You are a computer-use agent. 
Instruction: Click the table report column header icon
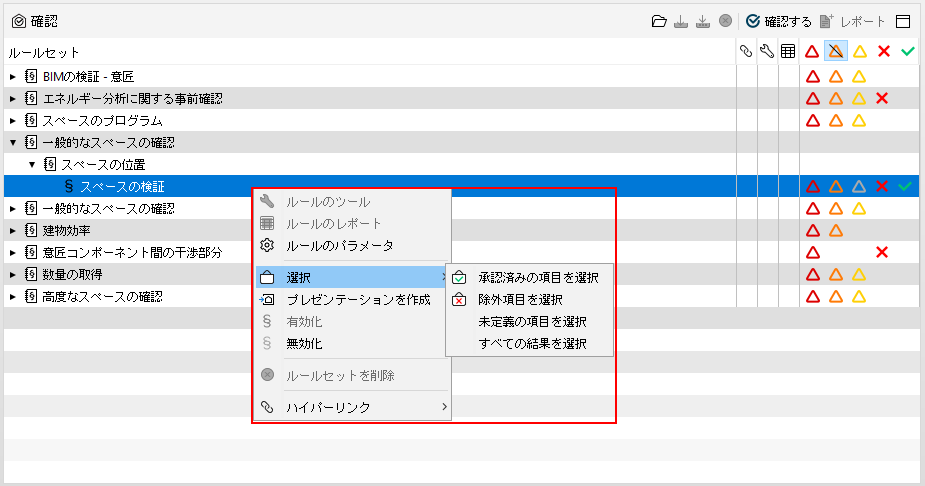click(788, 51)
